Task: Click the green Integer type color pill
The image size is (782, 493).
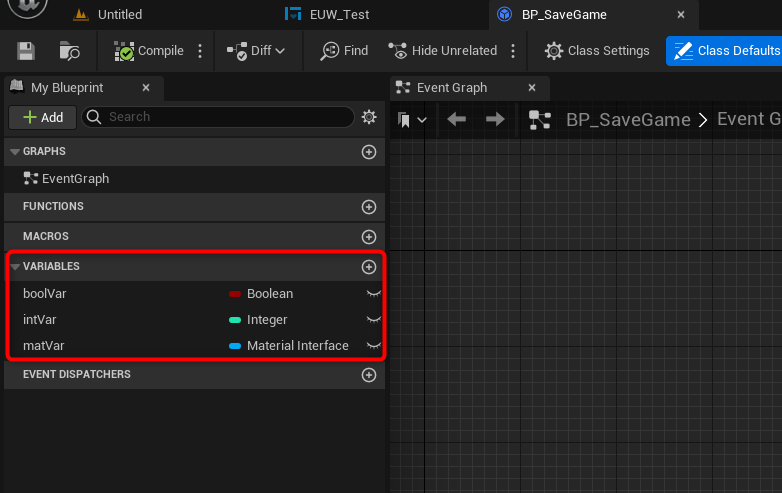Action: click(235, 320)
